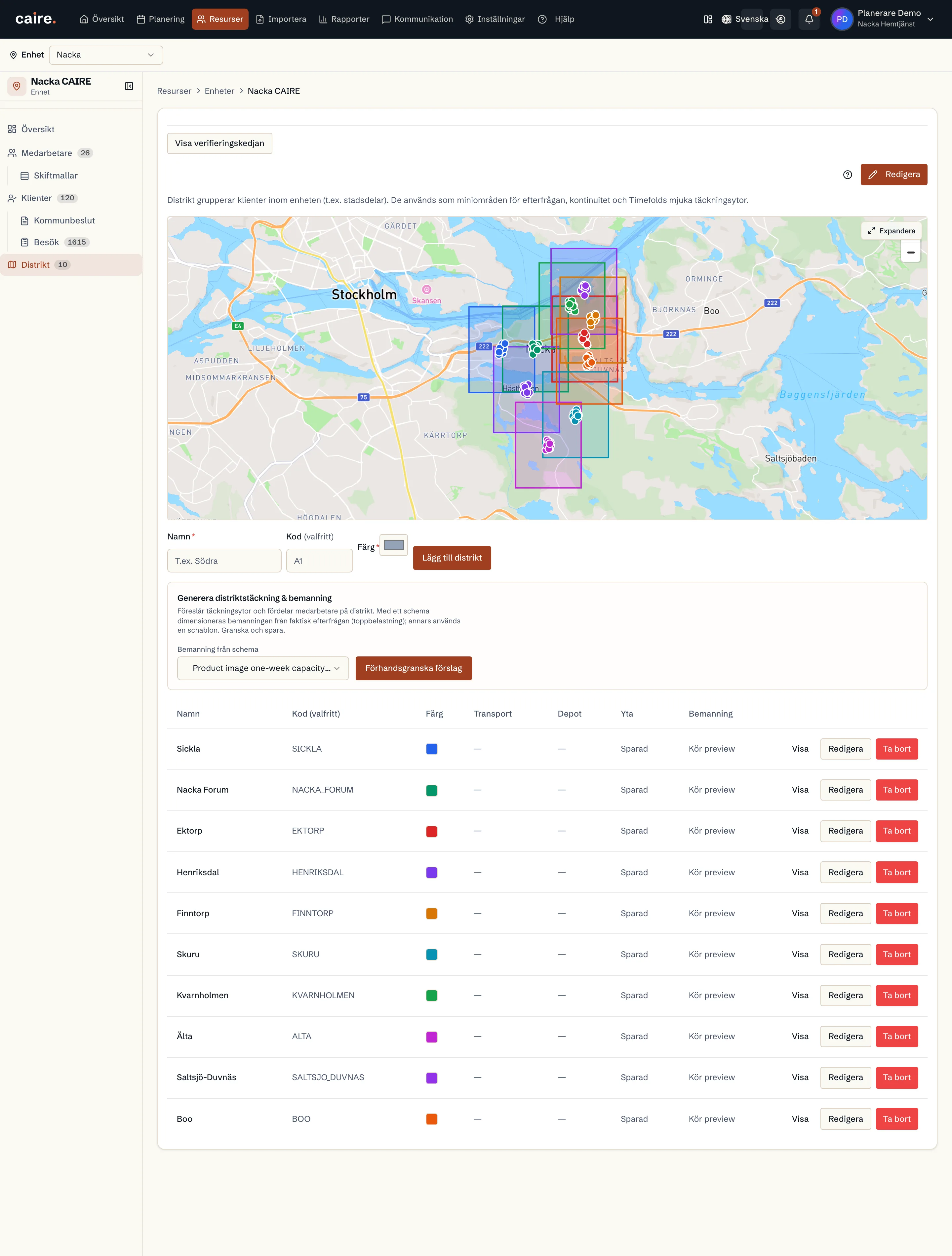
Task: Open the Färg color picker swatch
Action: (x=394, y=546)
